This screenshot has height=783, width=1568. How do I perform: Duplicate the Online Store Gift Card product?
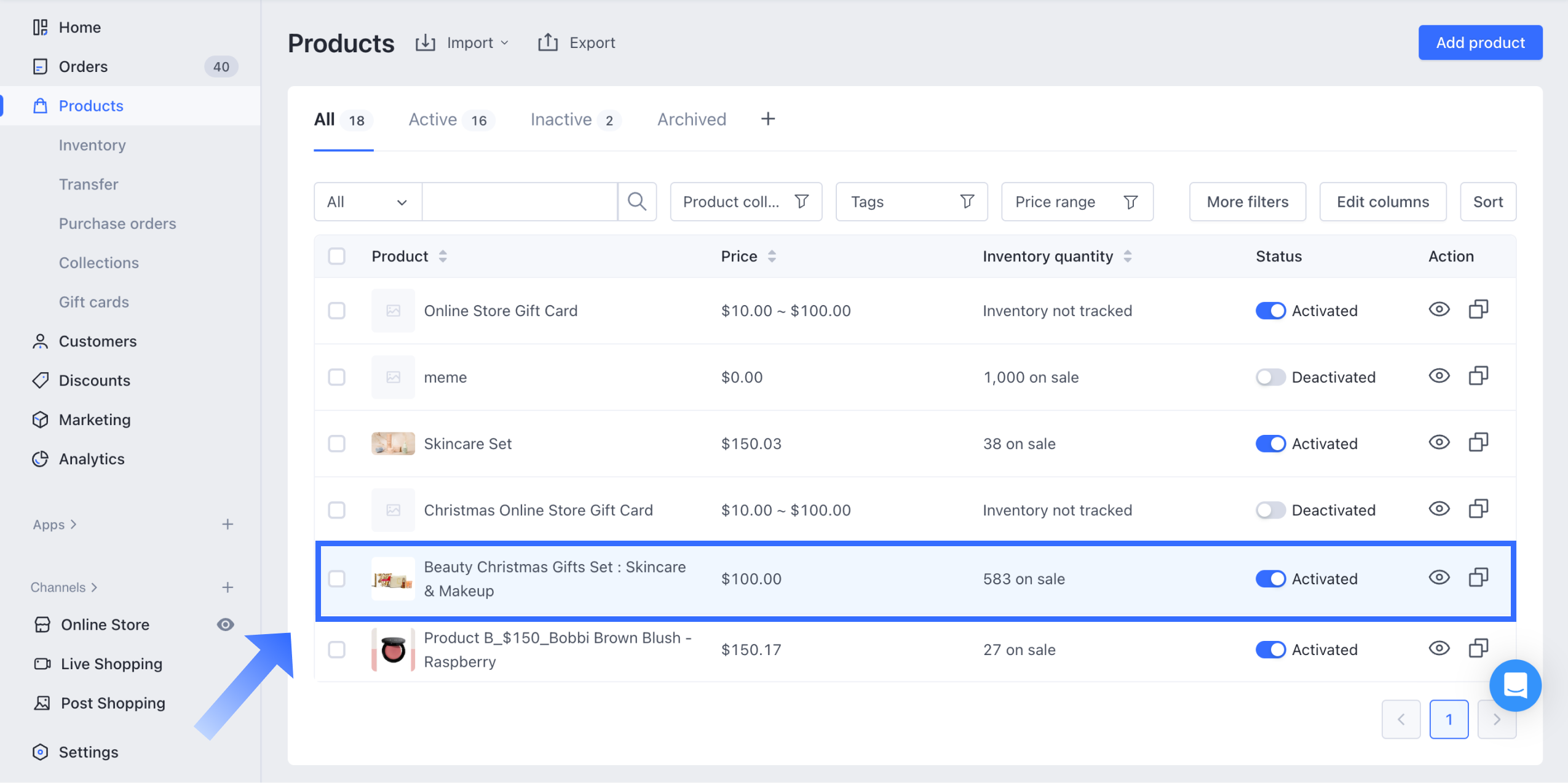pos(1478,309)
